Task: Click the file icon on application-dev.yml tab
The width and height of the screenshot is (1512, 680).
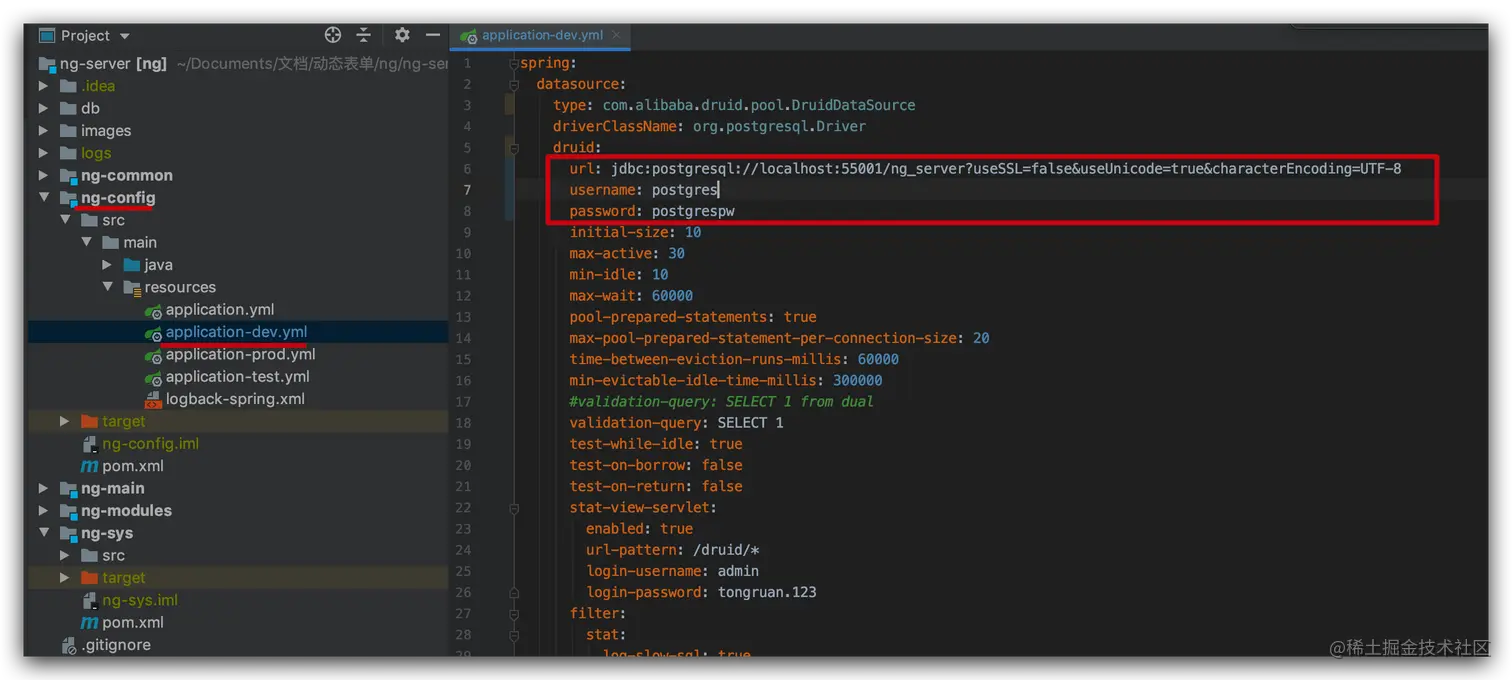Action: click(468, 36)
